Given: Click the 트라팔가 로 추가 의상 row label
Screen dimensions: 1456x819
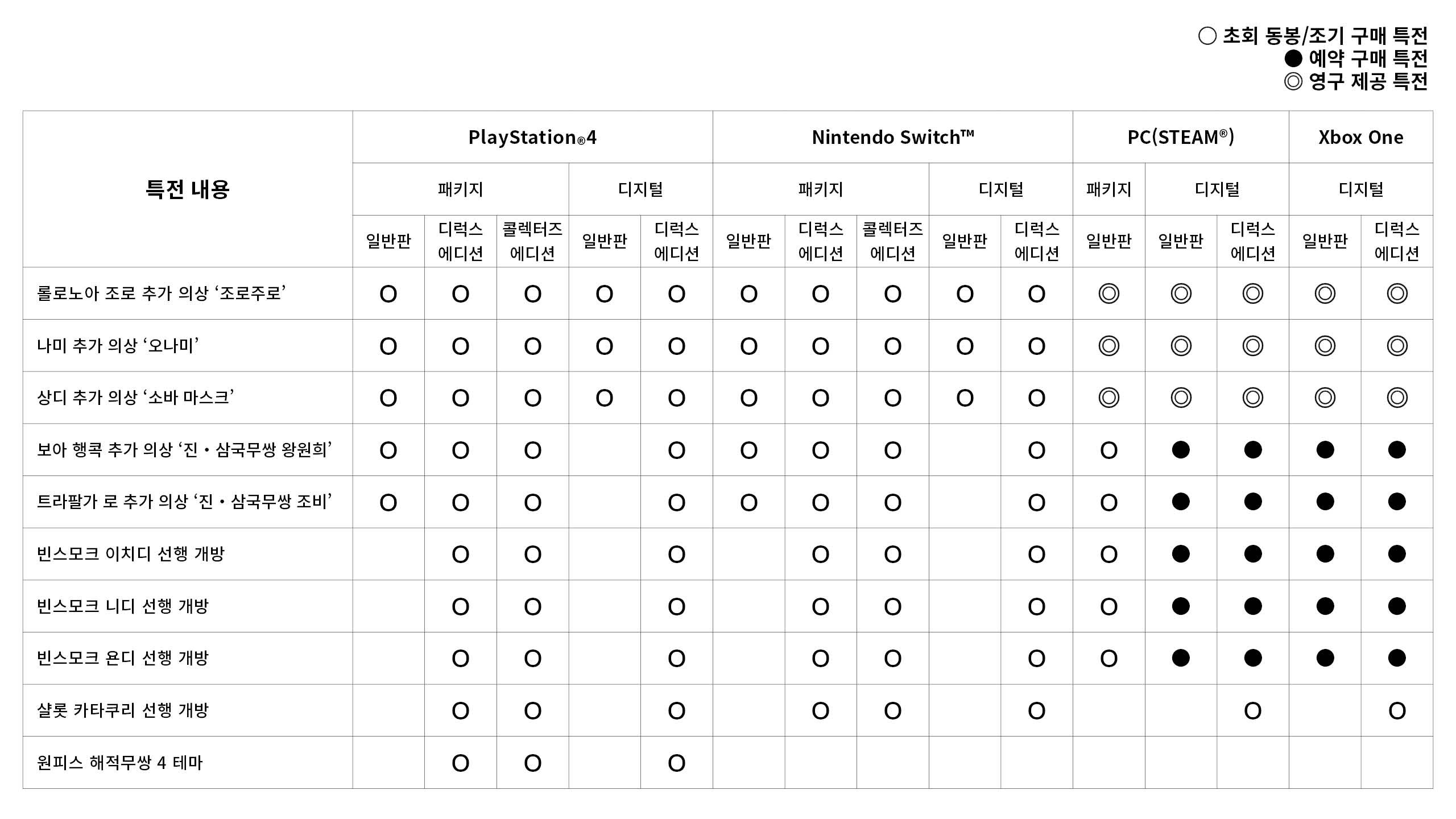Looking at the screenshot, I should coord(184,502).
